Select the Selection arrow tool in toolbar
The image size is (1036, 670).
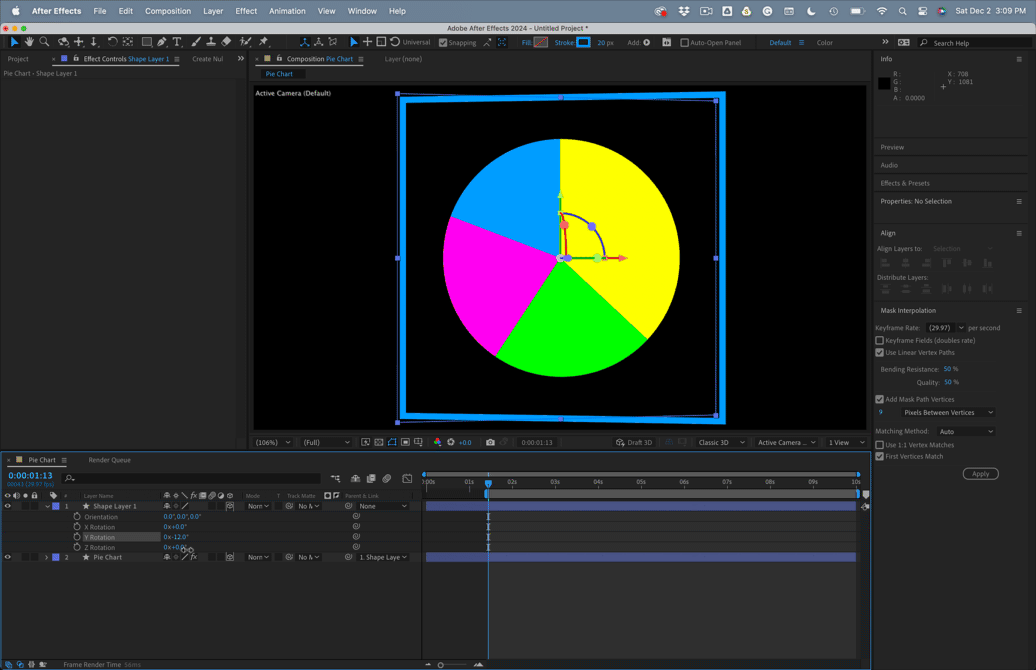click(14, 42)
